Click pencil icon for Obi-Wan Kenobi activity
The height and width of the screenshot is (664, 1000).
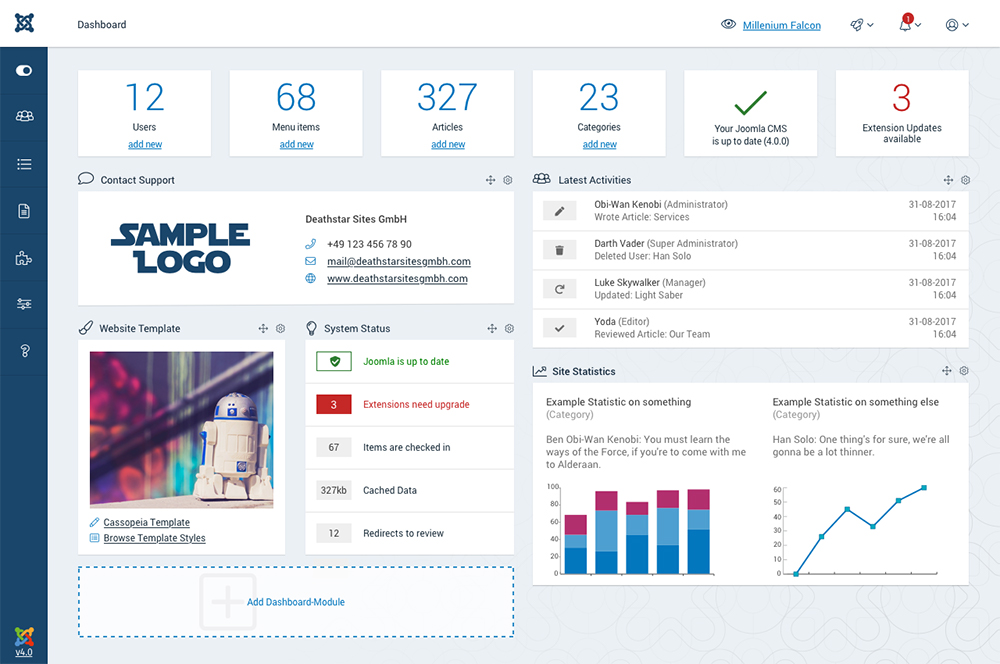pos(559,211)
